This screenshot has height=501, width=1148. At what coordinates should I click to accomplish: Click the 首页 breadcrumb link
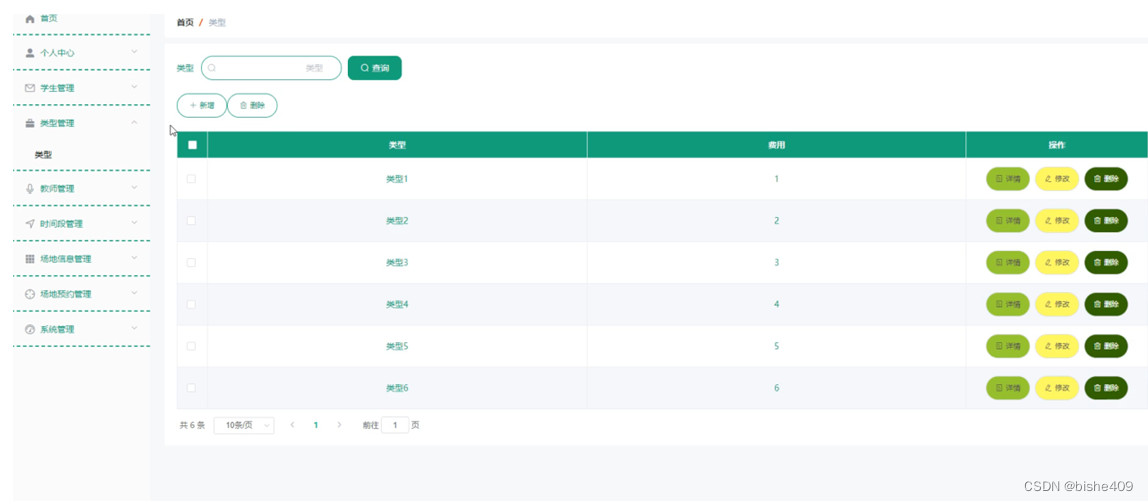coord(185,23)
